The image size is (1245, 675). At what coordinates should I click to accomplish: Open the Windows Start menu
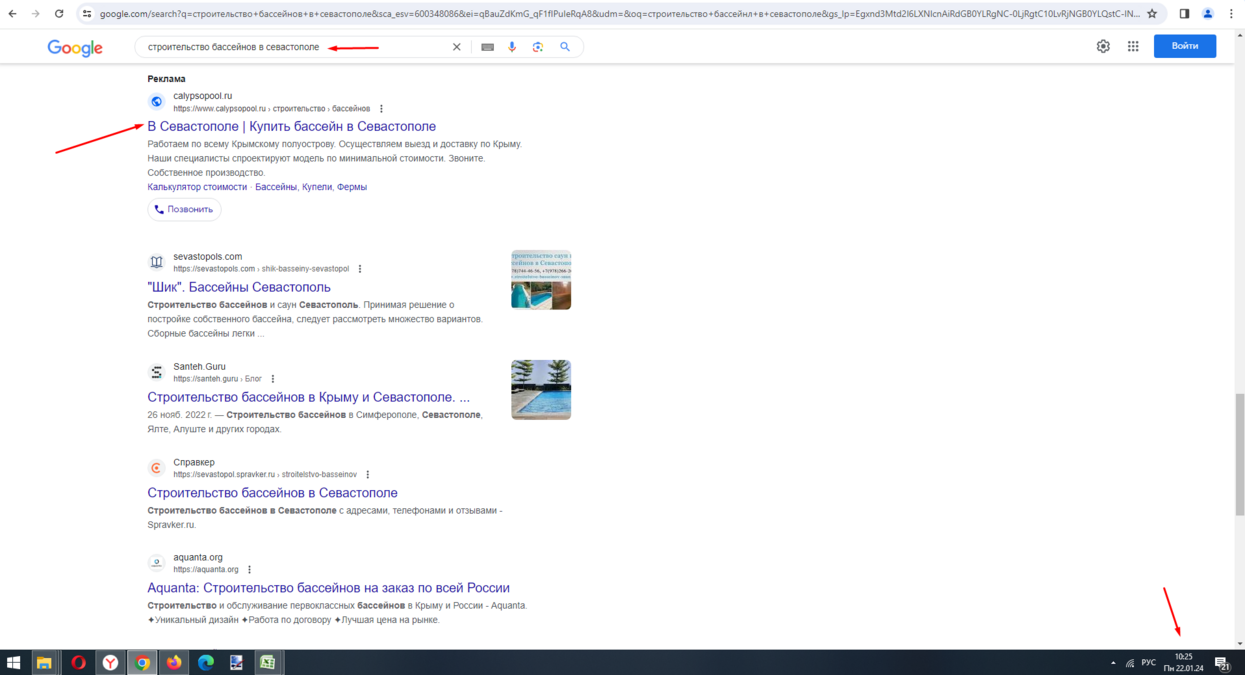14,662
